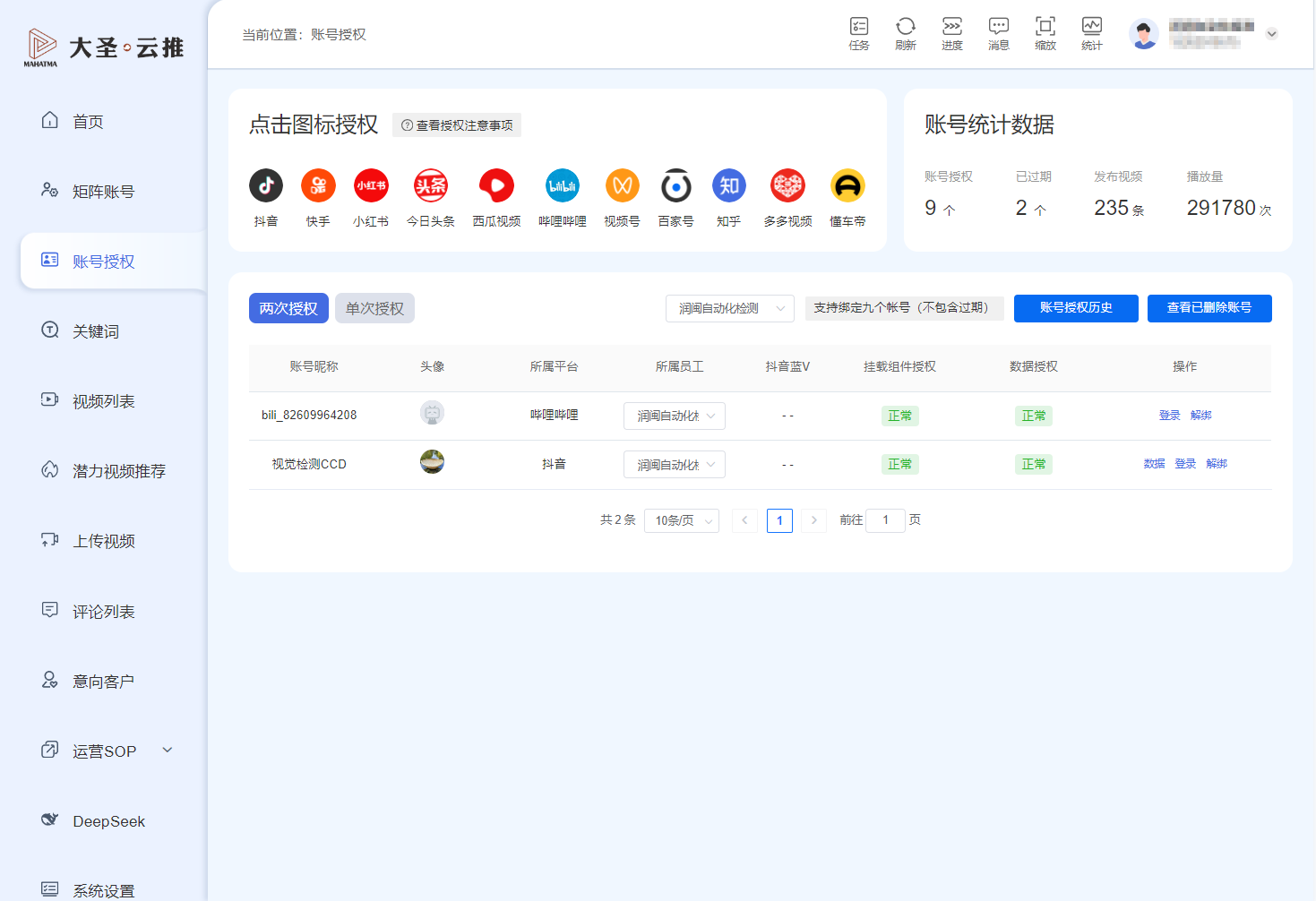Click the 抖音 platform authorization icon
Image resolution: width=1316 pixels, height=901 pixels.
coord(266,185)
